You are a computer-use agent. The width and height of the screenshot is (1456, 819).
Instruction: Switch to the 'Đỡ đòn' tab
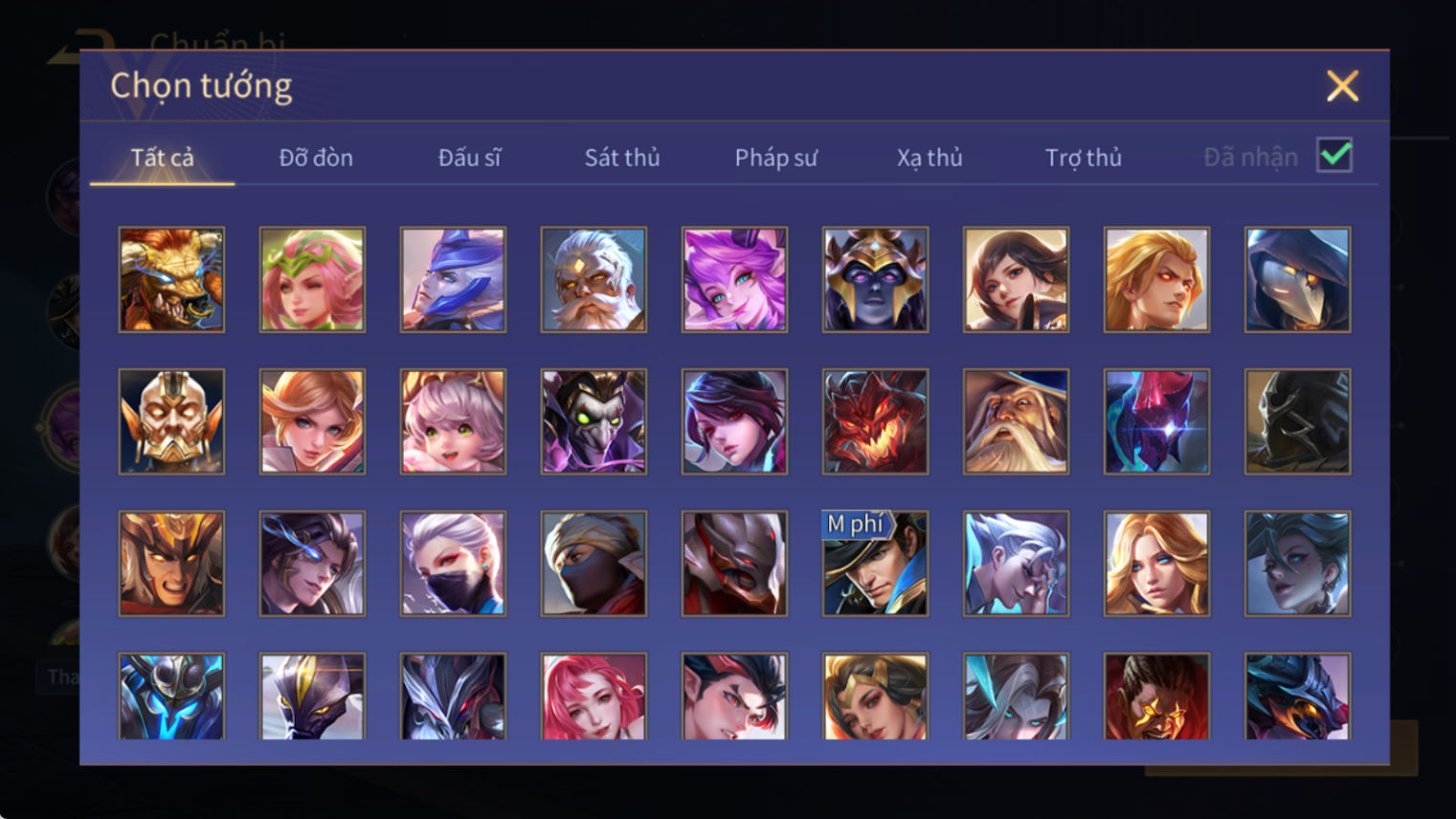(x=316, y=157)
